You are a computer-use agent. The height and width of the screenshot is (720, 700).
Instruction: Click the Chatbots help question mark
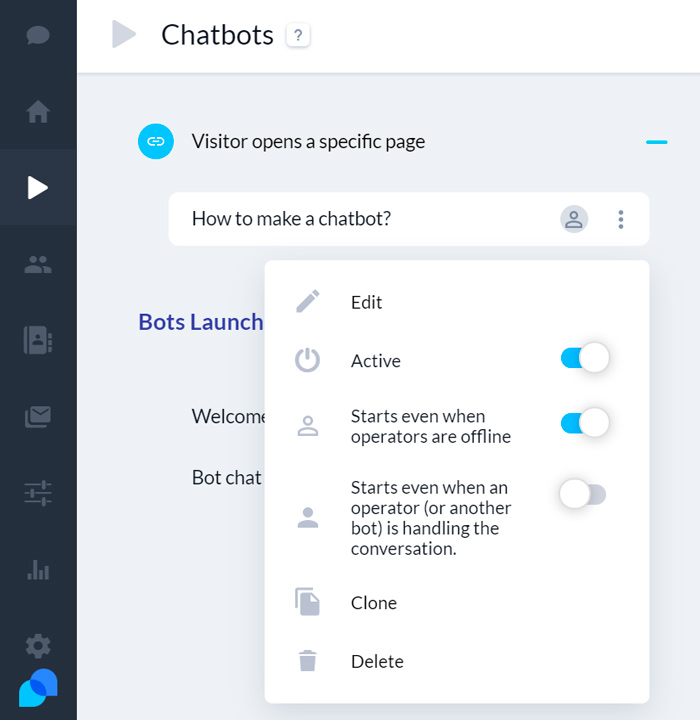coord(298,35)
